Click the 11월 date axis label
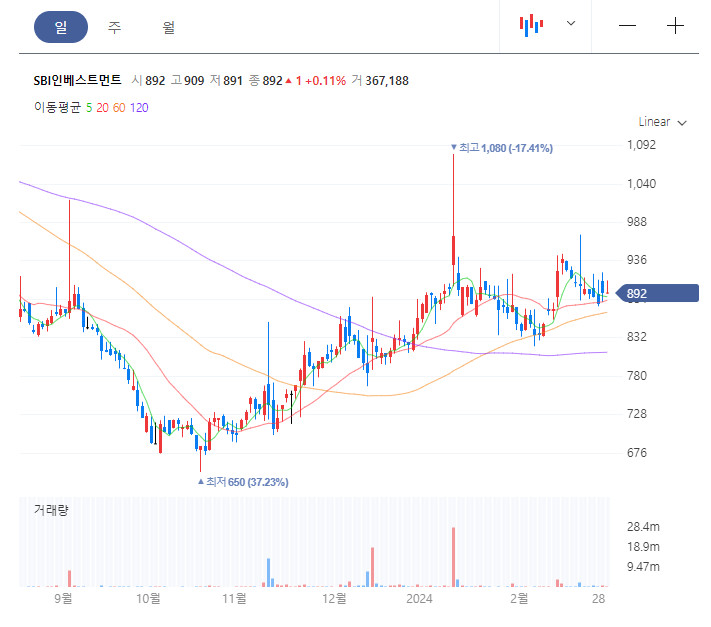 pyautogui.click(x=234, y=599)
